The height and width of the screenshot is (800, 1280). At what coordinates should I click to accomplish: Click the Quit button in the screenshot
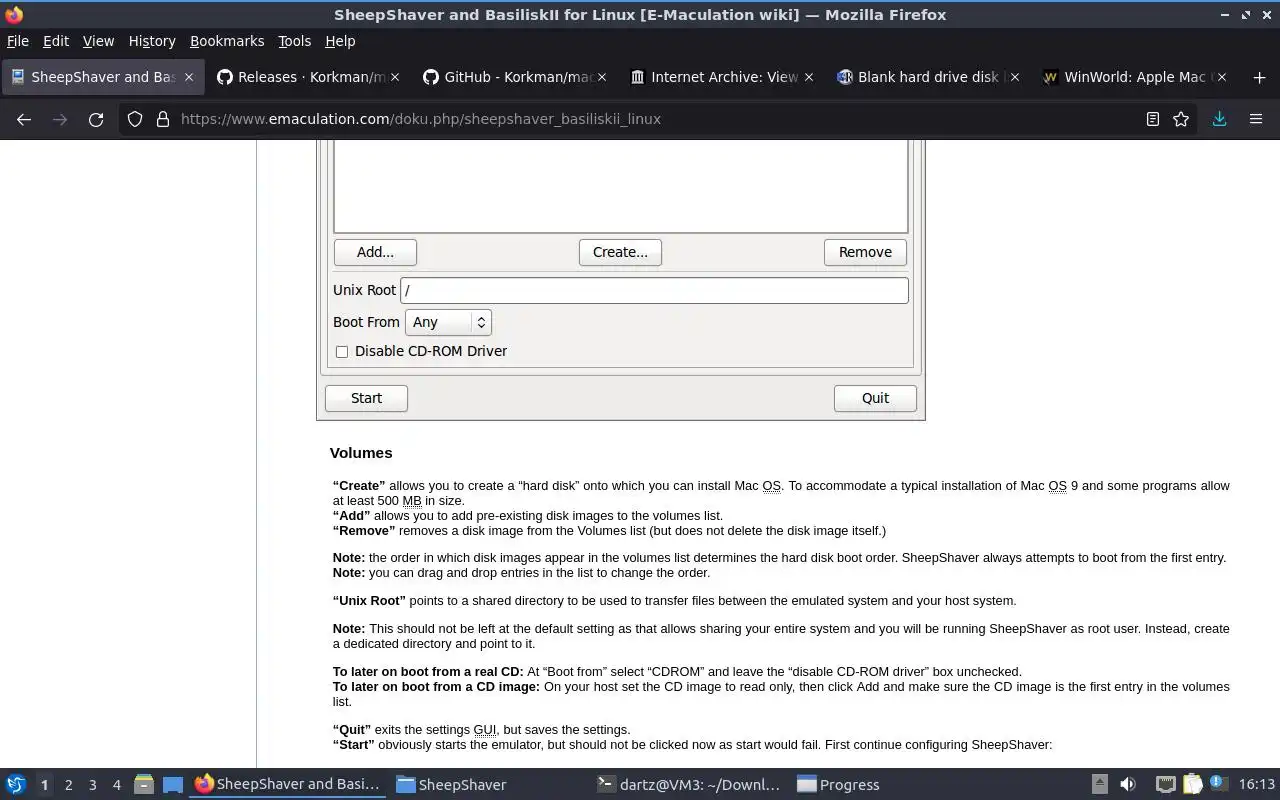(x=875, y=398)
